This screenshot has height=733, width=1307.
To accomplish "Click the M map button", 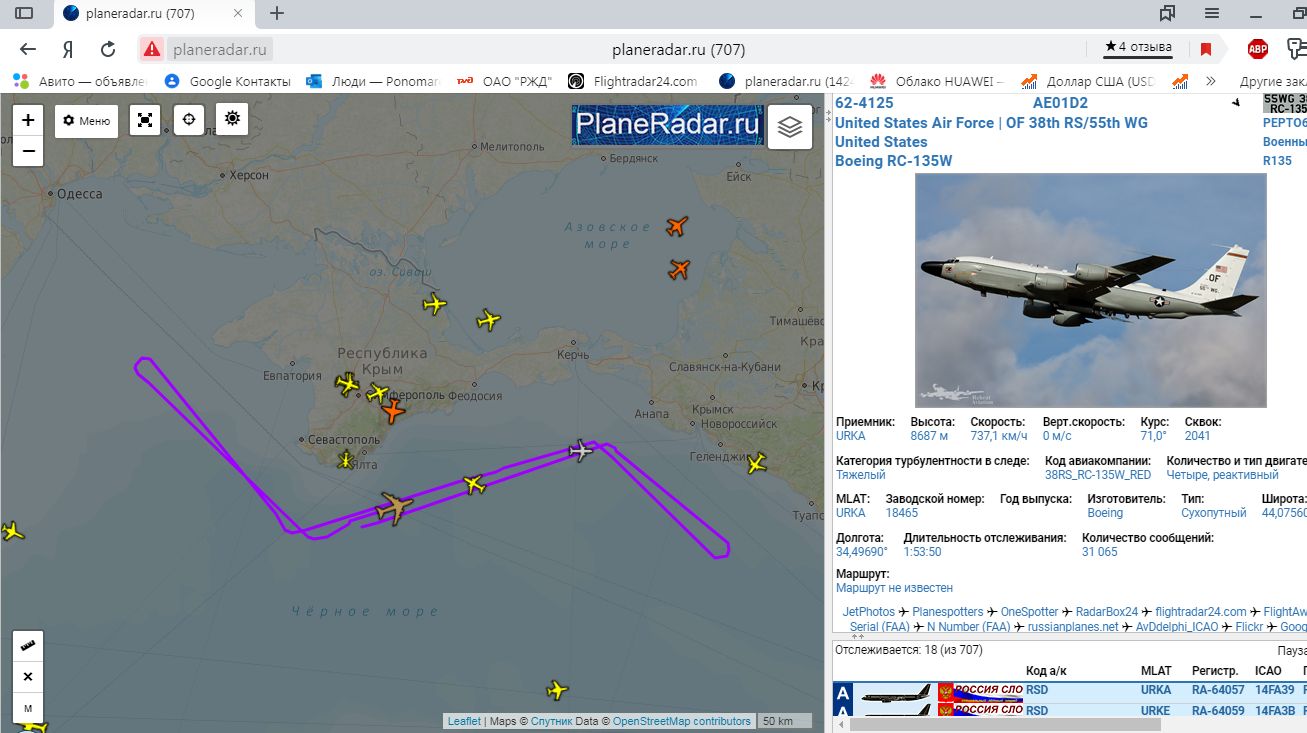I will [x=28, y=708].
